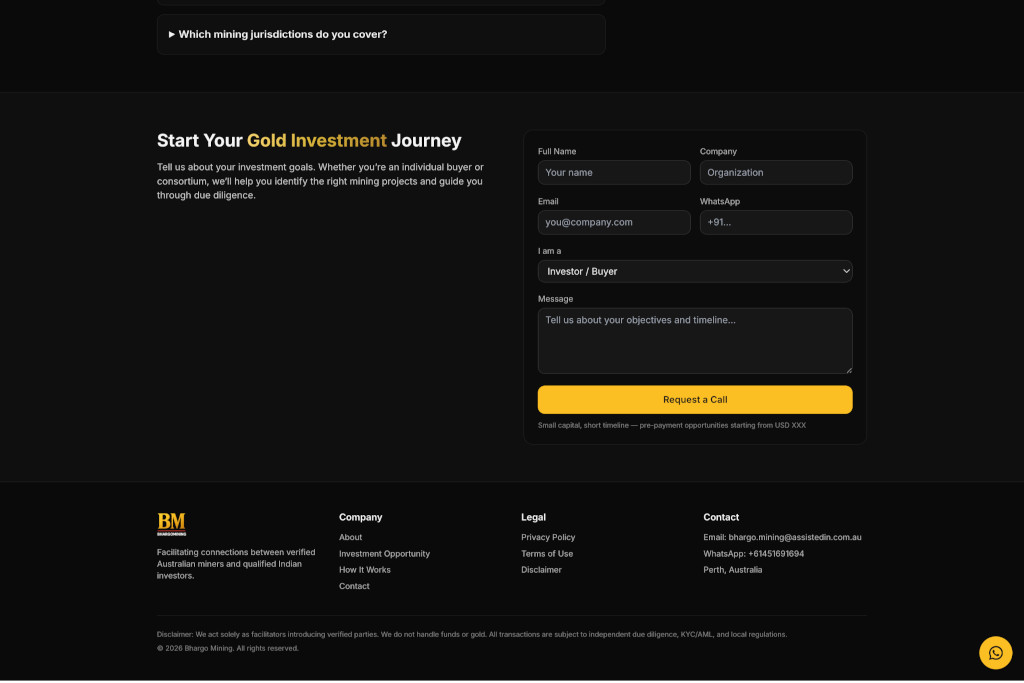Click inside the Message textarea
1024x683 pixels.
click(695, 340)
